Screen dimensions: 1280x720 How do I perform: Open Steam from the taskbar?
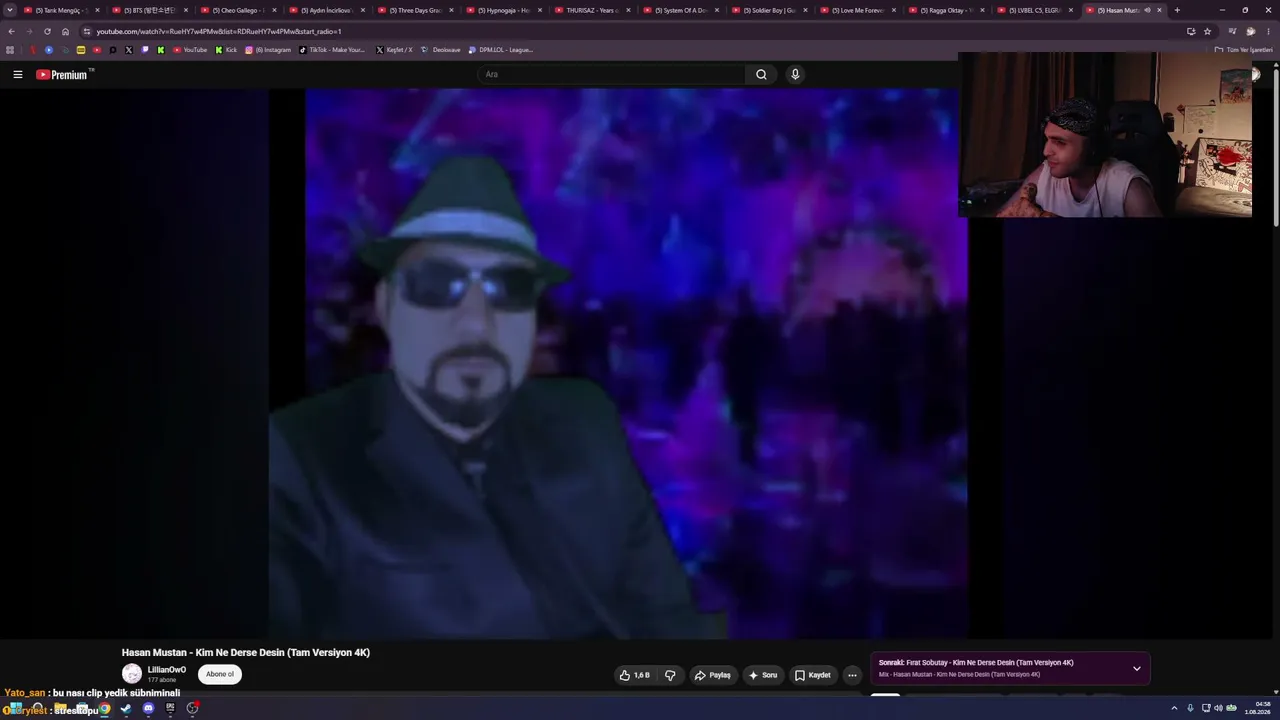pyautogui.click(x=126, y=708)
